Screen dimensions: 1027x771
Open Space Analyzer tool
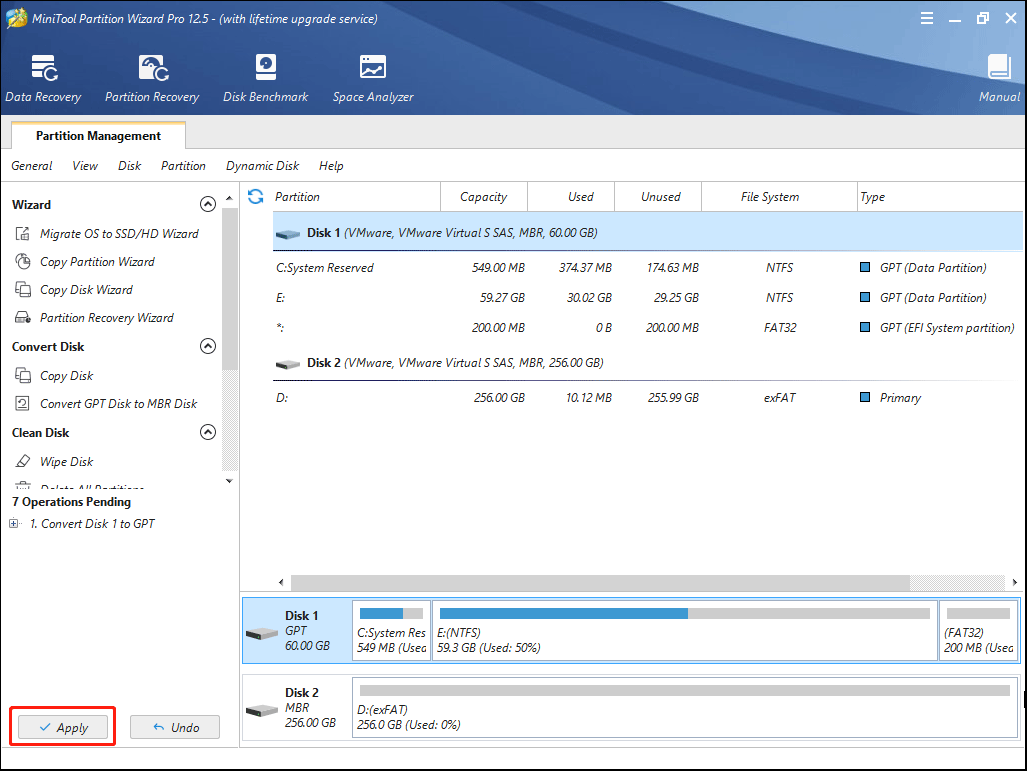pyautogui.click(x=373, y=79)
